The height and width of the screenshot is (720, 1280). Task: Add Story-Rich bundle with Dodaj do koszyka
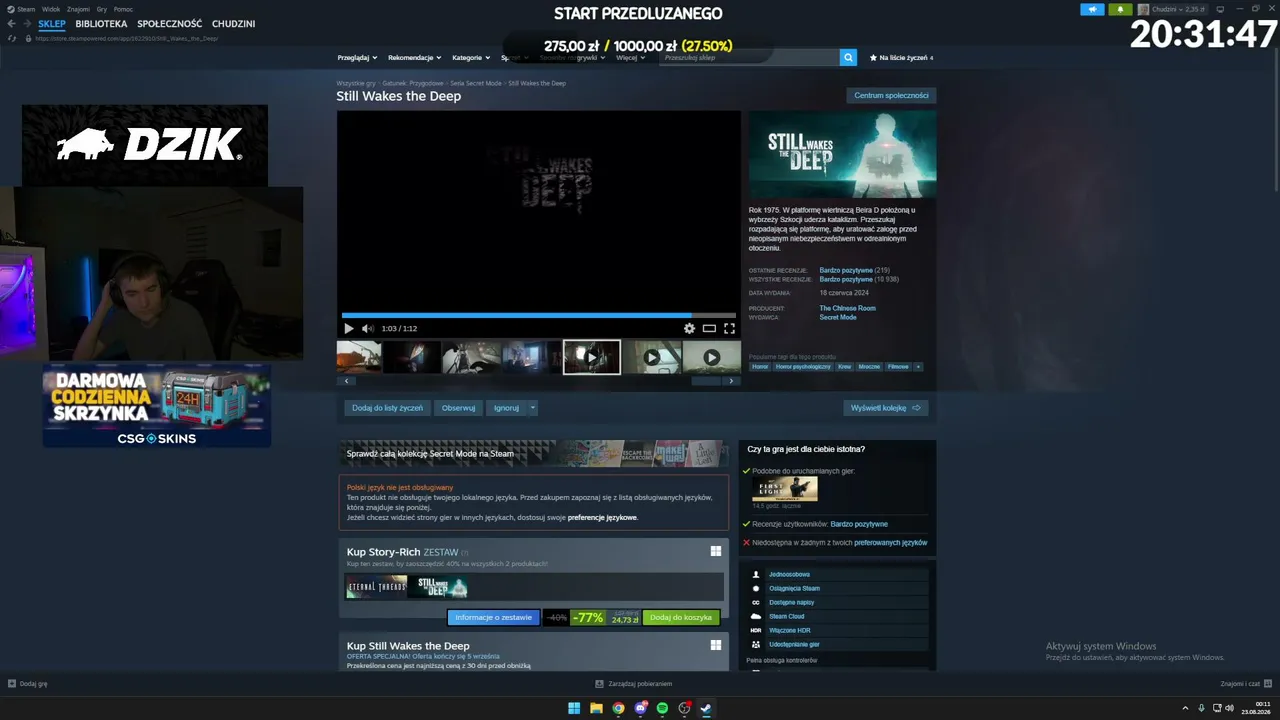pyautogui.click(x=681, y=618)
